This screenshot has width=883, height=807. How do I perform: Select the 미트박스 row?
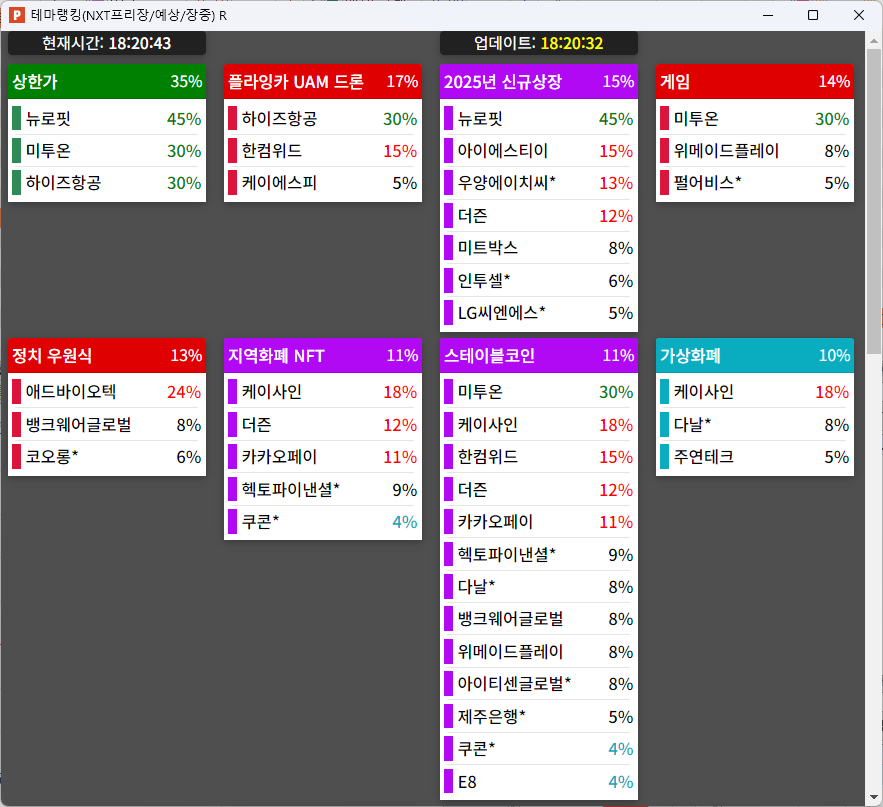point(539,248)
